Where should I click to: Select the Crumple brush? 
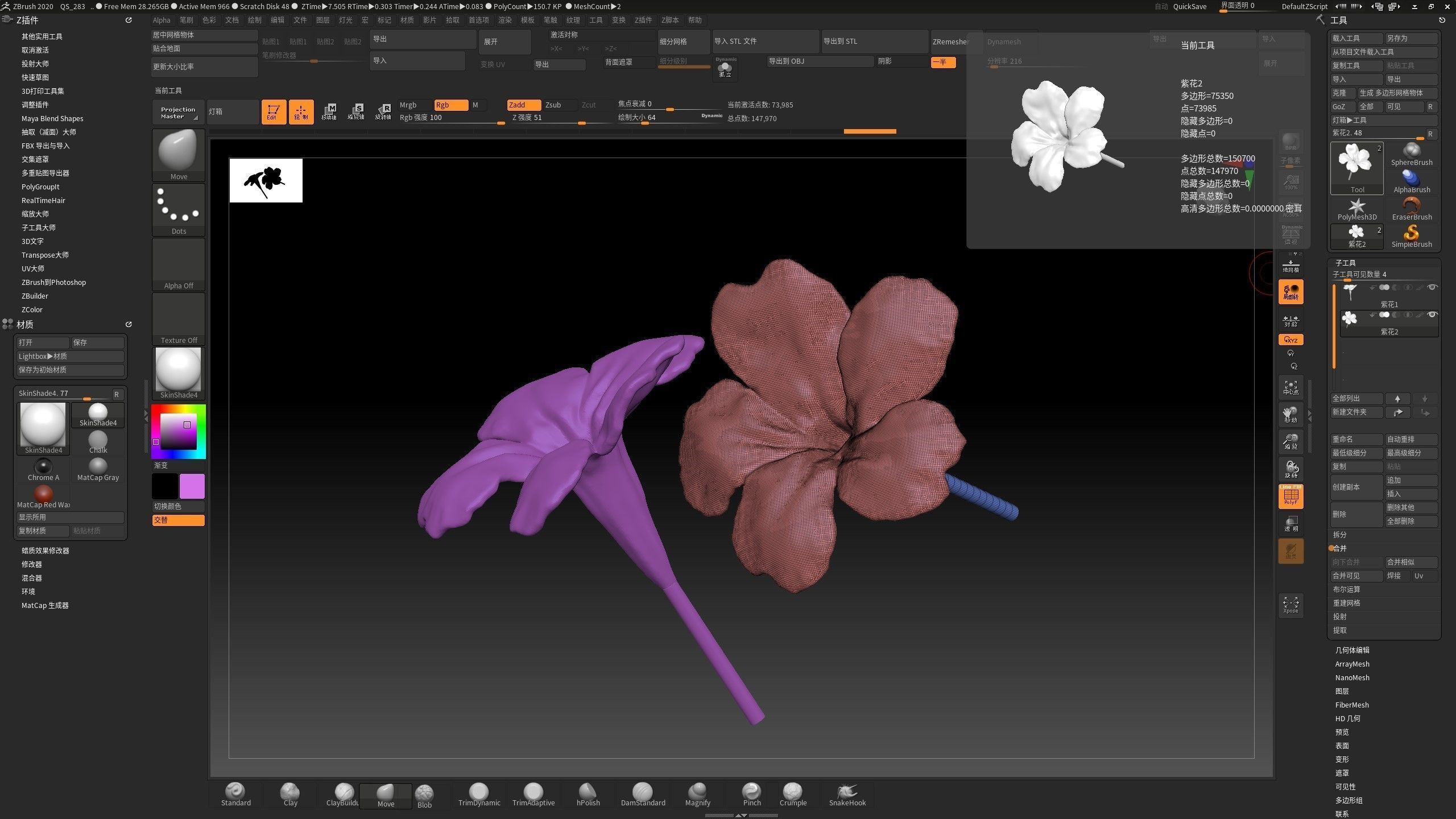coord(793,795)
